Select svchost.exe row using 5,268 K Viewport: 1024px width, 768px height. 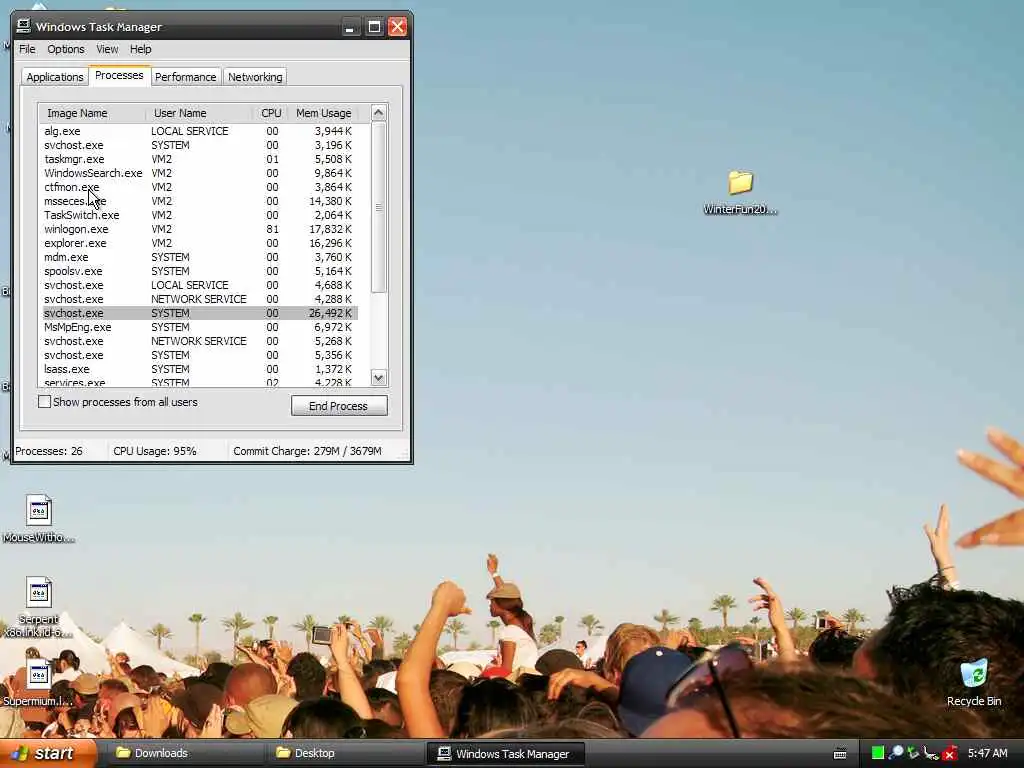tap(199, 341)
